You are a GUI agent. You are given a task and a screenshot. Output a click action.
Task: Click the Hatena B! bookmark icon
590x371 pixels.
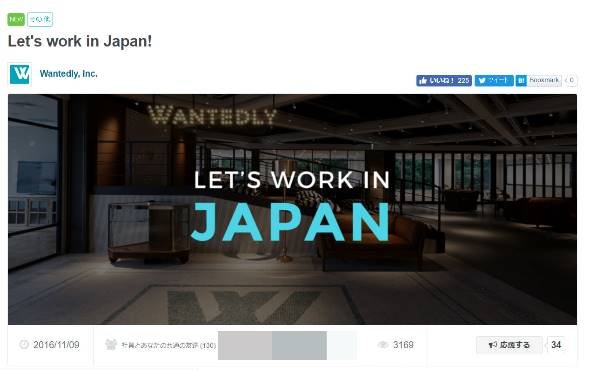[x=521, y=81]
